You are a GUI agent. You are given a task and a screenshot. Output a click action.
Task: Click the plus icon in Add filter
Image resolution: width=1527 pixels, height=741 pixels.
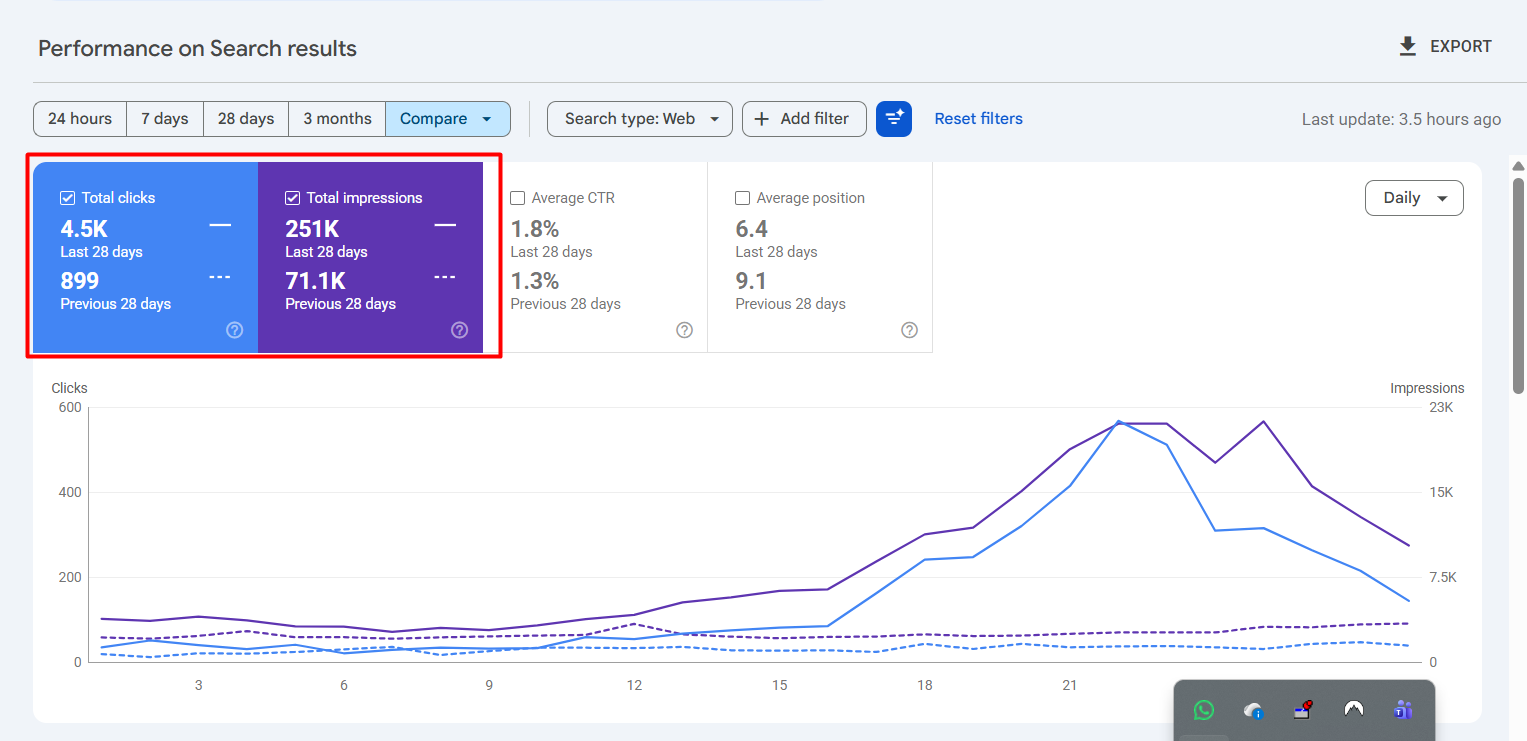pos(762,119)
